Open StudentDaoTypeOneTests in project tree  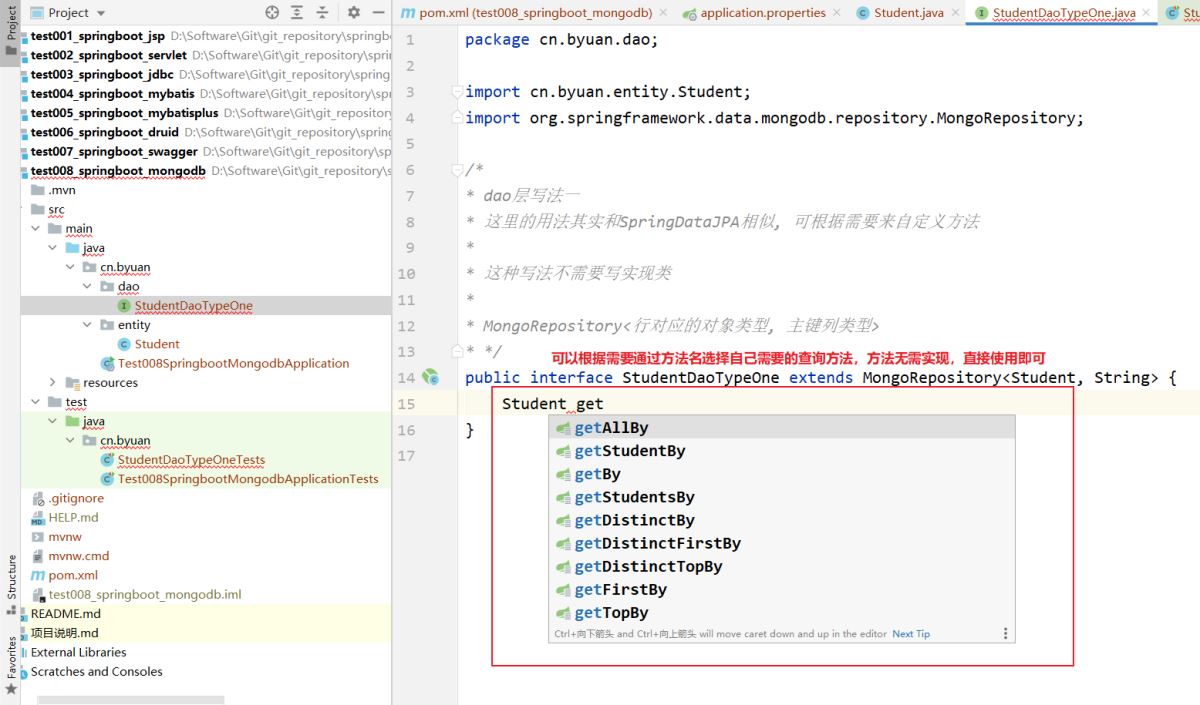tap(191, 460)
